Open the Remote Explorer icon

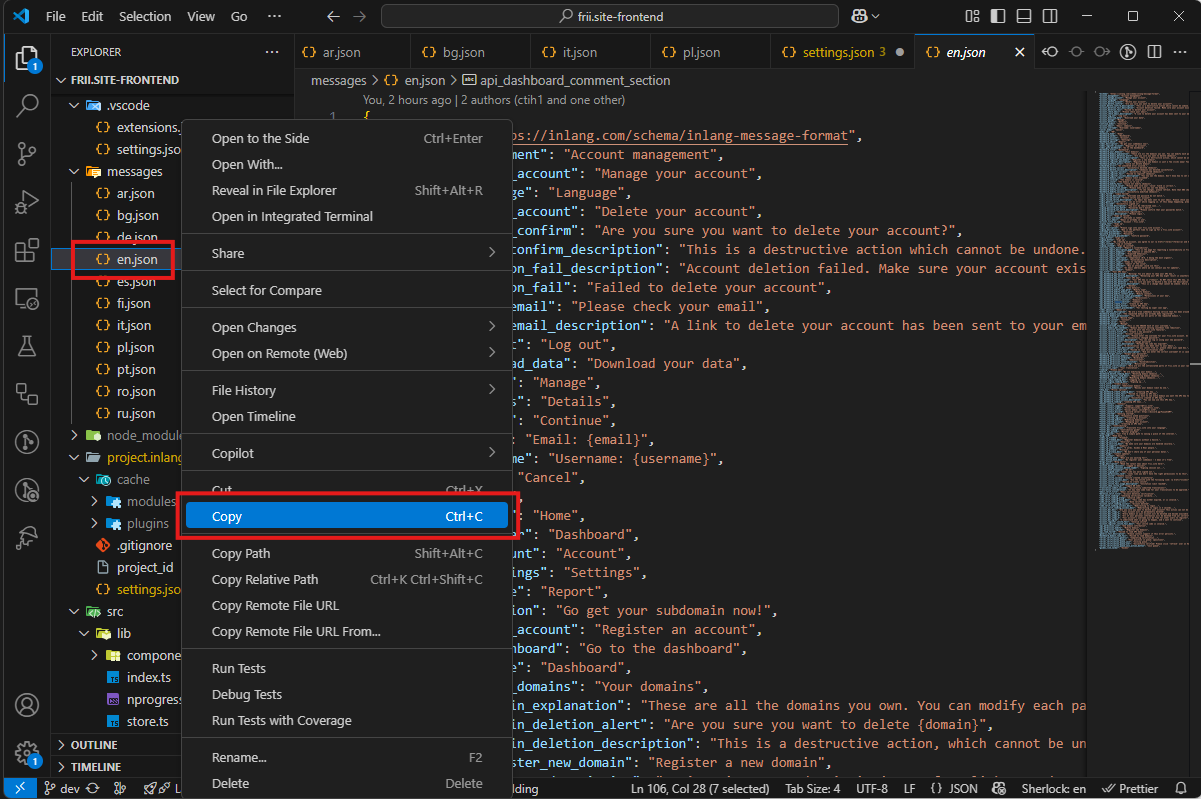[27, 298]
